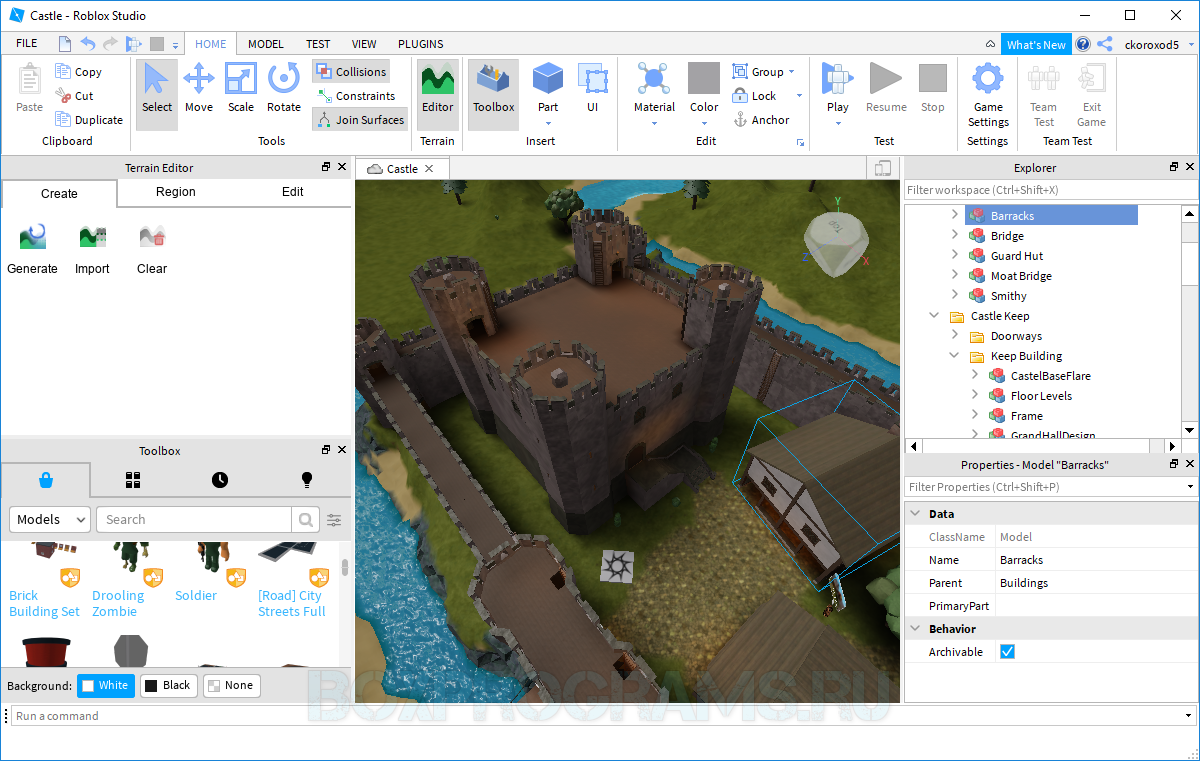Click the Anchor tool
The height and width of the screenshot is (761, 1200).
point(762,120)
